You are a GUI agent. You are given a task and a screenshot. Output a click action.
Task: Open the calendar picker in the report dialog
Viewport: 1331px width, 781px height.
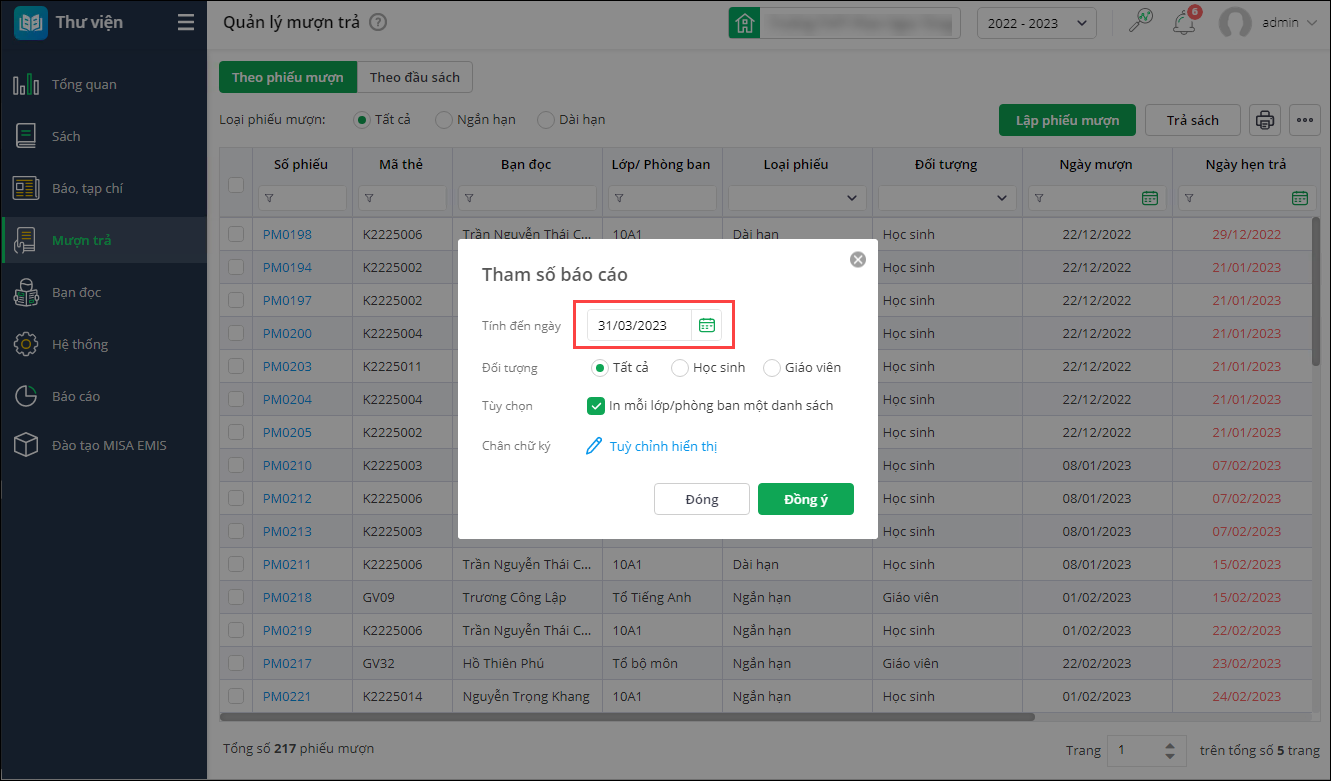click(x=707, y=325)
